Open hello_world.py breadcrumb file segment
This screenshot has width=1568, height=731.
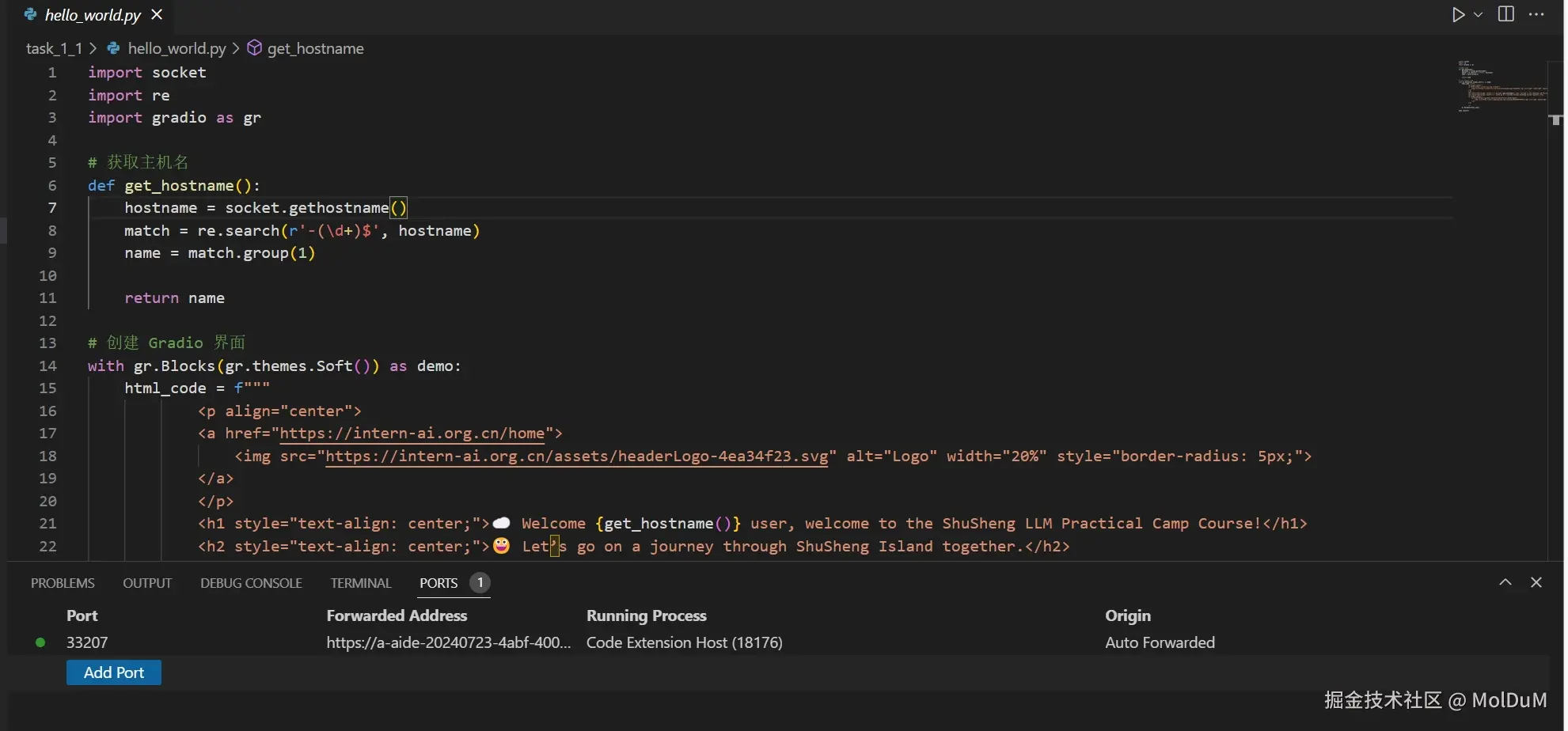176,48
